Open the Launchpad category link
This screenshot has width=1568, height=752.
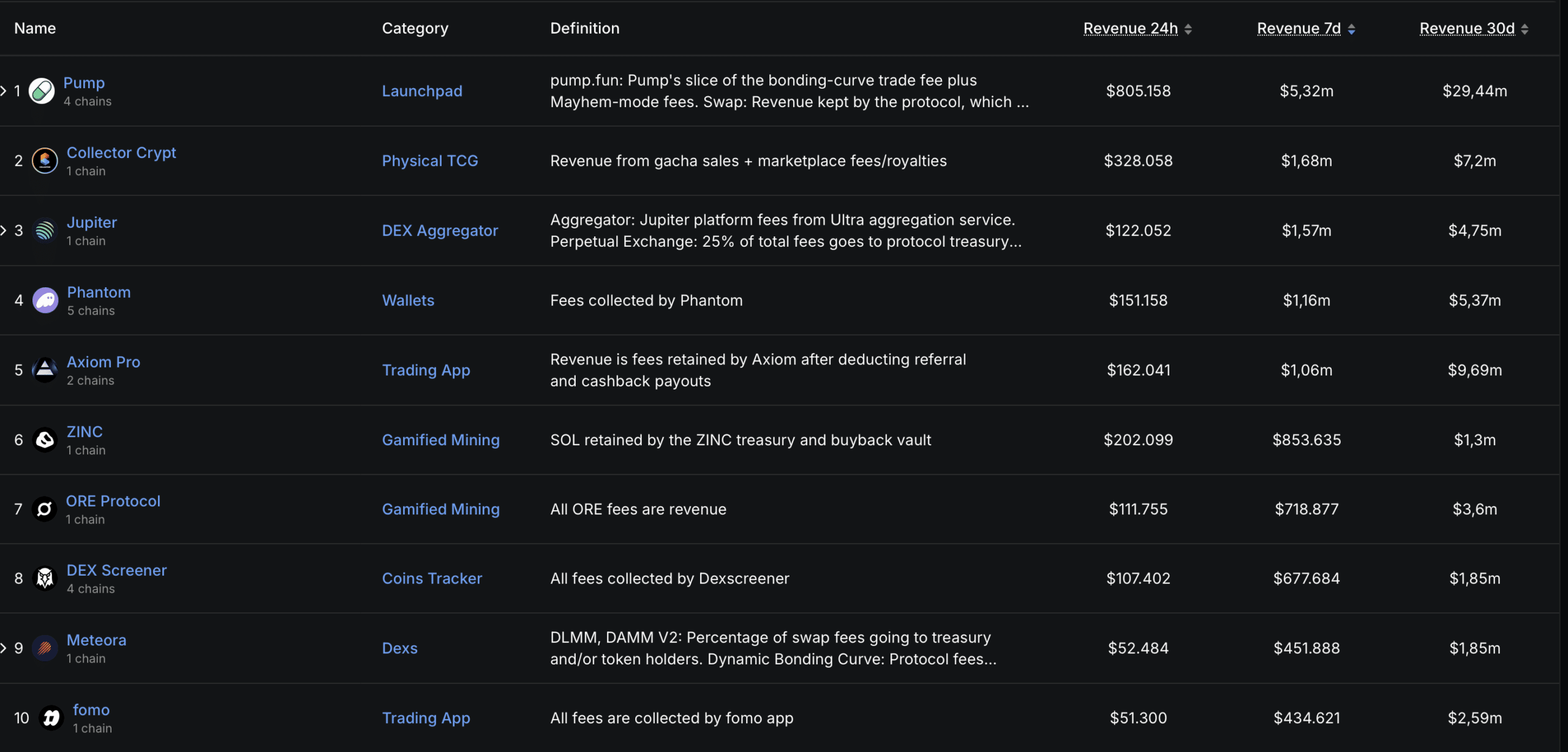pos(422,91)
